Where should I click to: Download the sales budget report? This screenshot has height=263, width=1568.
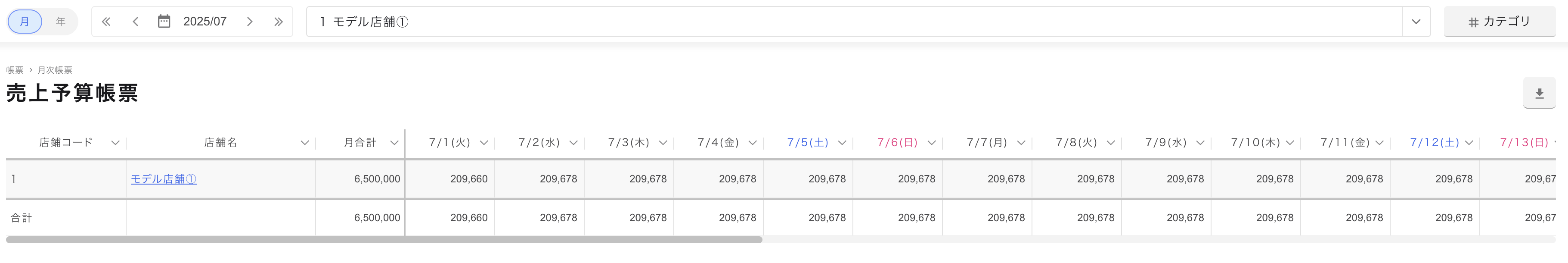[1539, 94]
